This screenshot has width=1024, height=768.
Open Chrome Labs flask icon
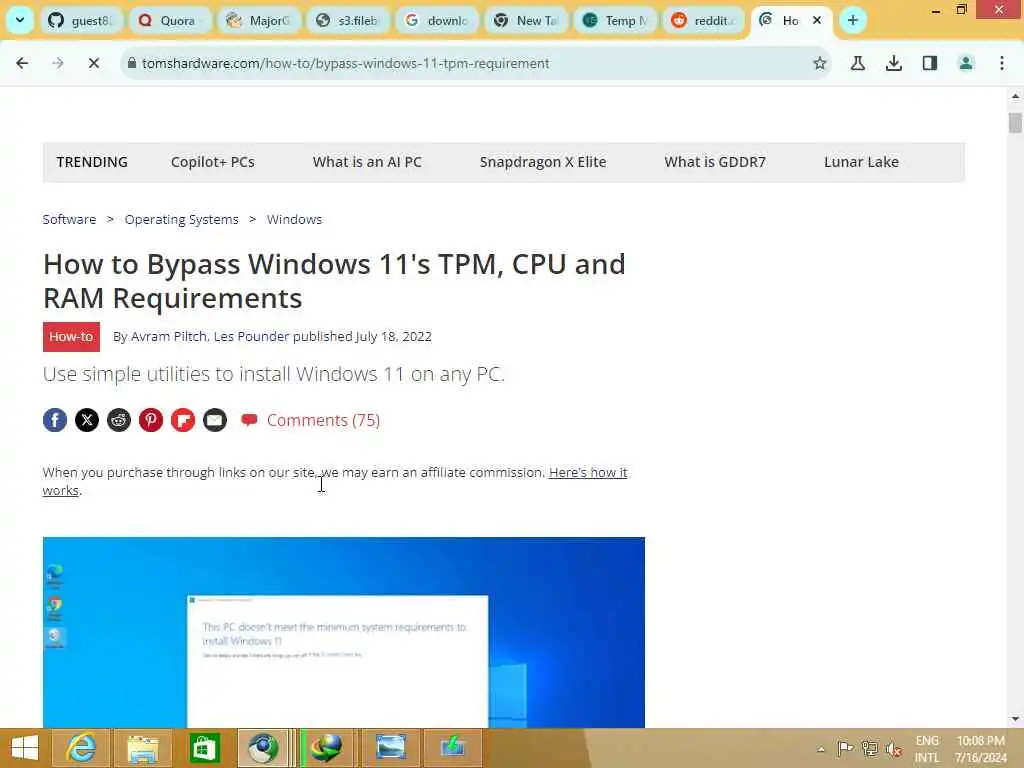[x=857, y=63]
